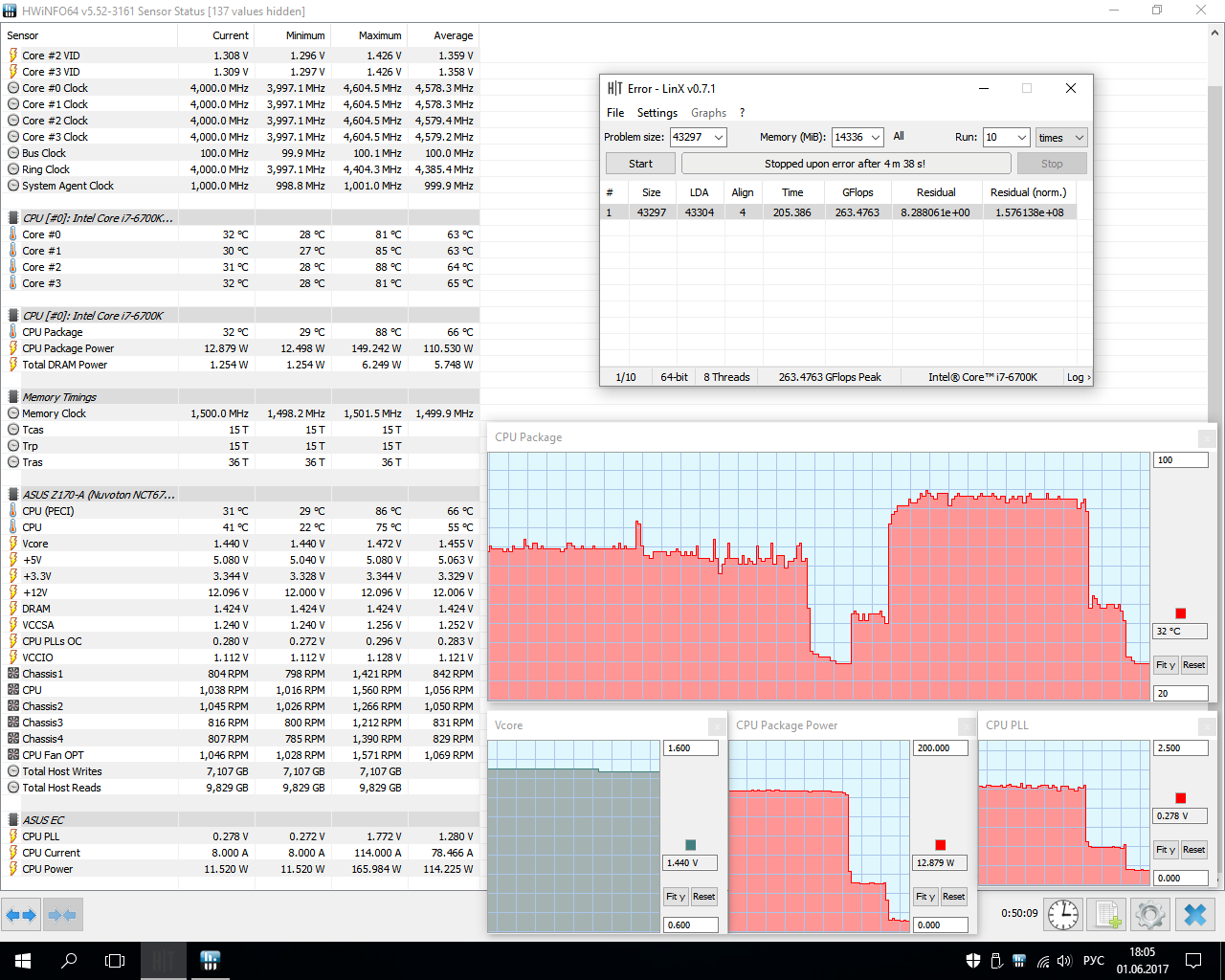This screenshot has width=1225, height=980.
Task: Open the volume speaker tray icon
Action: [1065, 961]
